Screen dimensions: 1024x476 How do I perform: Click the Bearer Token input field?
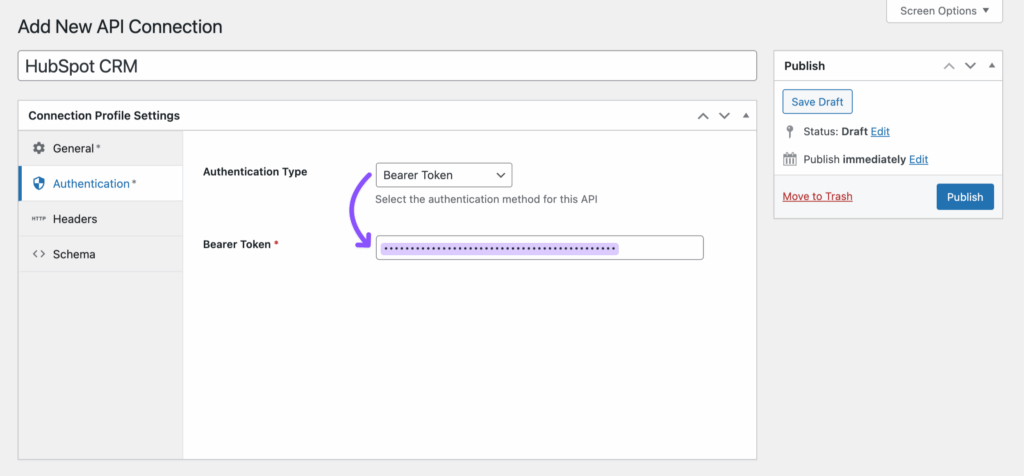tap(540, 248)
